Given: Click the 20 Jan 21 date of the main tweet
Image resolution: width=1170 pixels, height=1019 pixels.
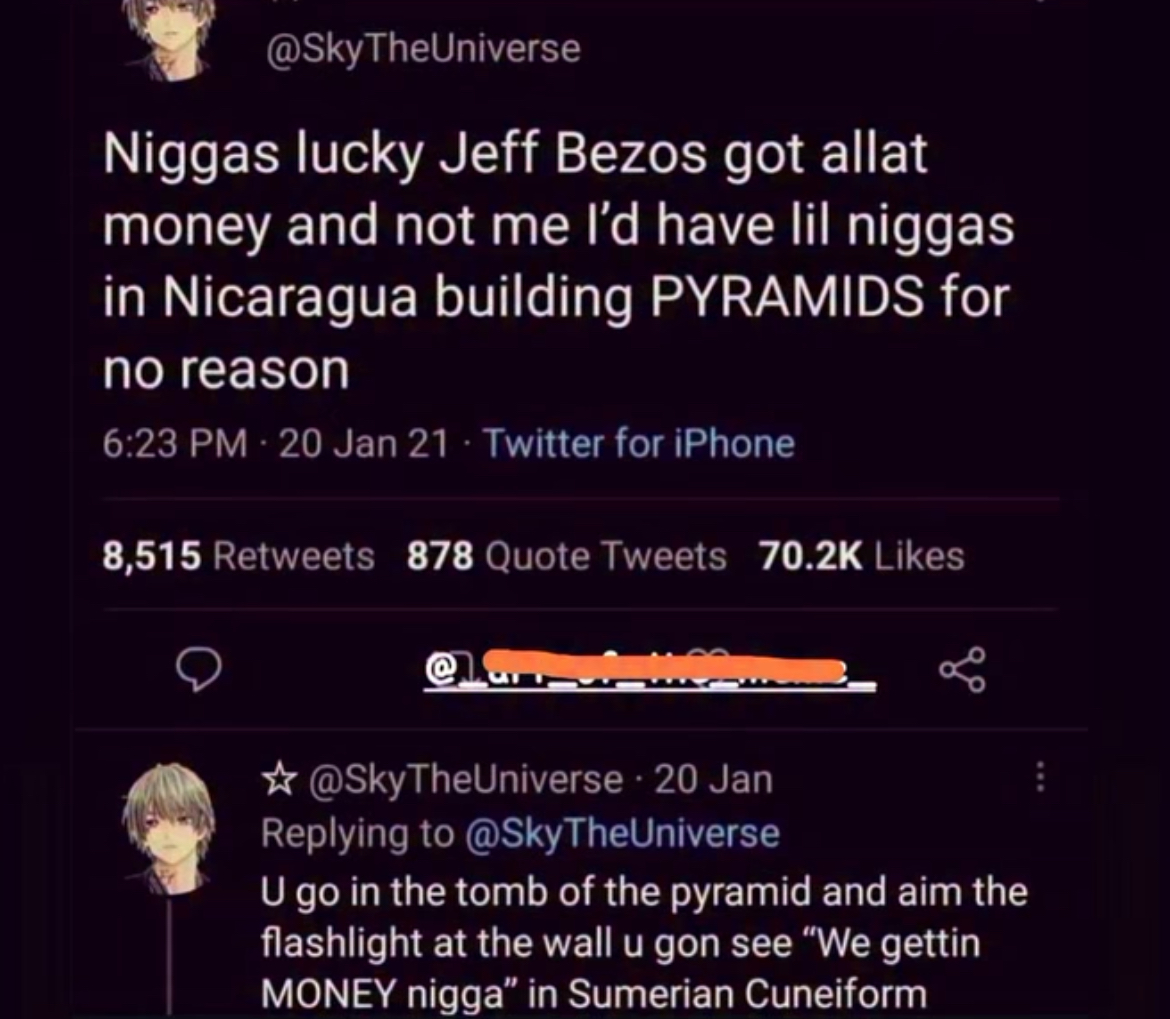Looking at the screenshot, I should [x=363, y=443].
